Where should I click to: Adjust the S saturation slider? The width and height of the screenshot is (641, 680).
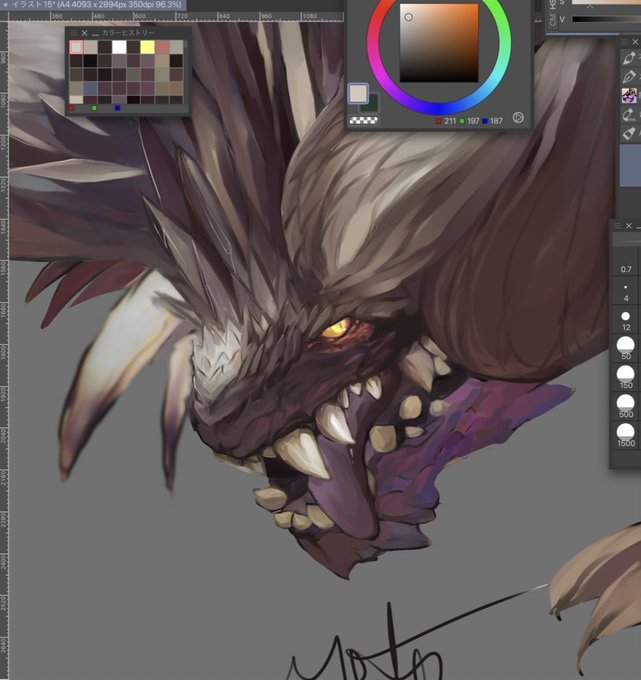click(x=606, y=2)
